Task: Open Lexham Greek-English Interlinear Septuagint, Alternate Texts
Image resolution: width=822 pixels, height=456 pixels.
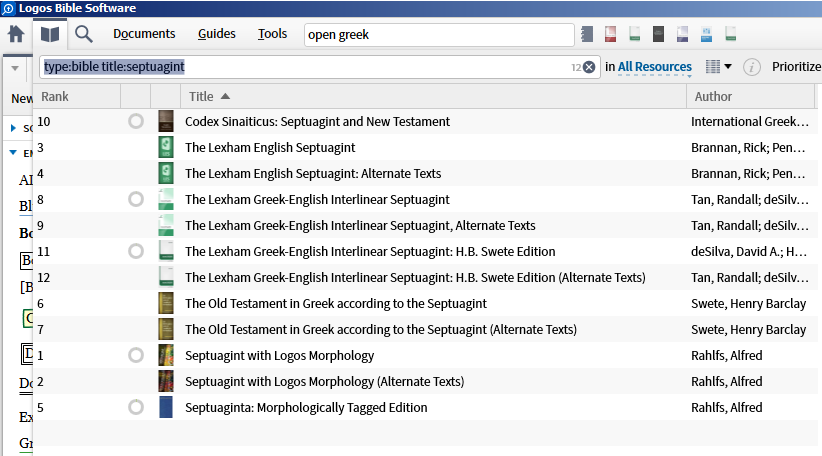Action: click(x=360, y=225)
